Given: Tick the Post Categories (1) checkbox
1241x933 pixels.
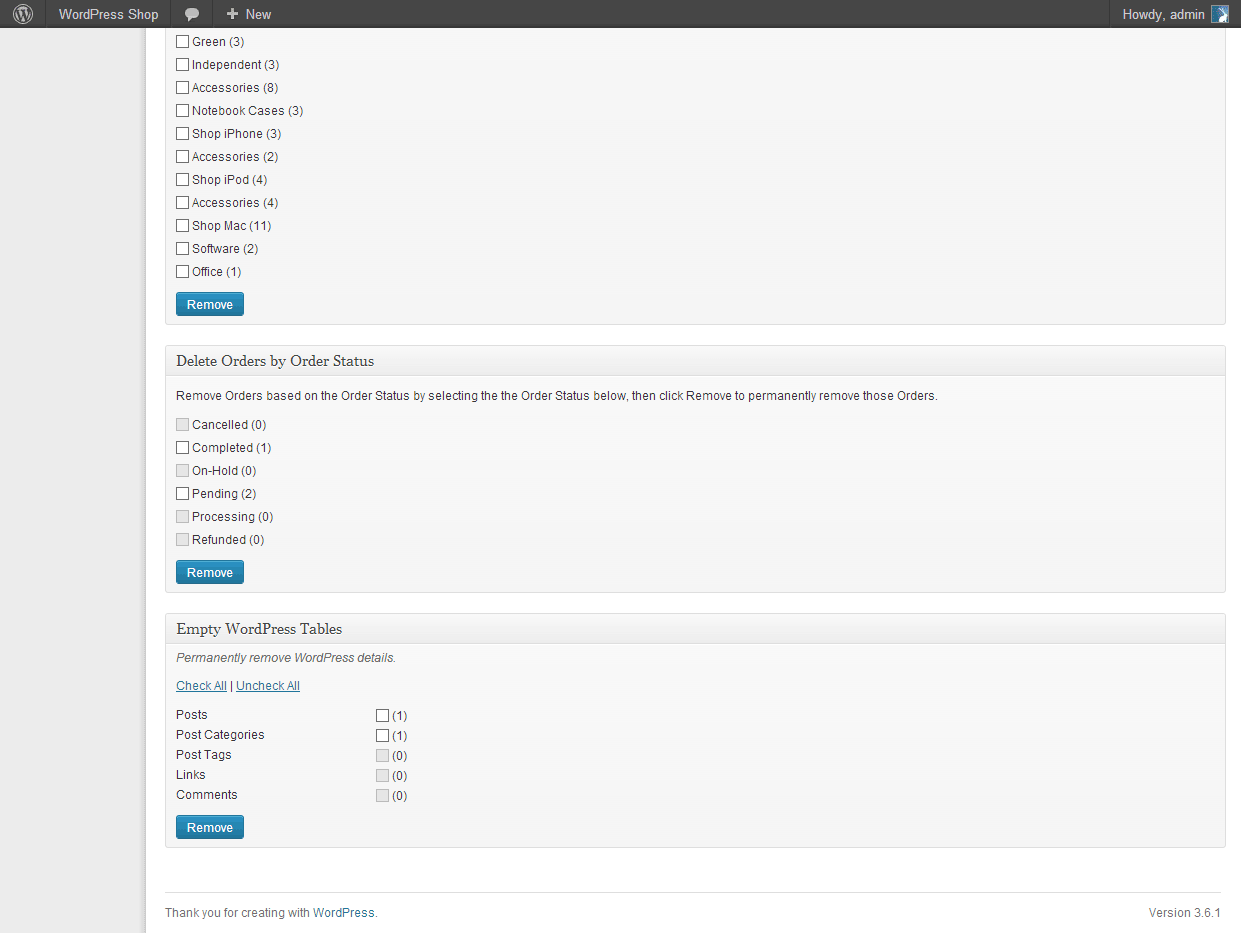Looking at the screenshot, I should (x=382, y=735).
